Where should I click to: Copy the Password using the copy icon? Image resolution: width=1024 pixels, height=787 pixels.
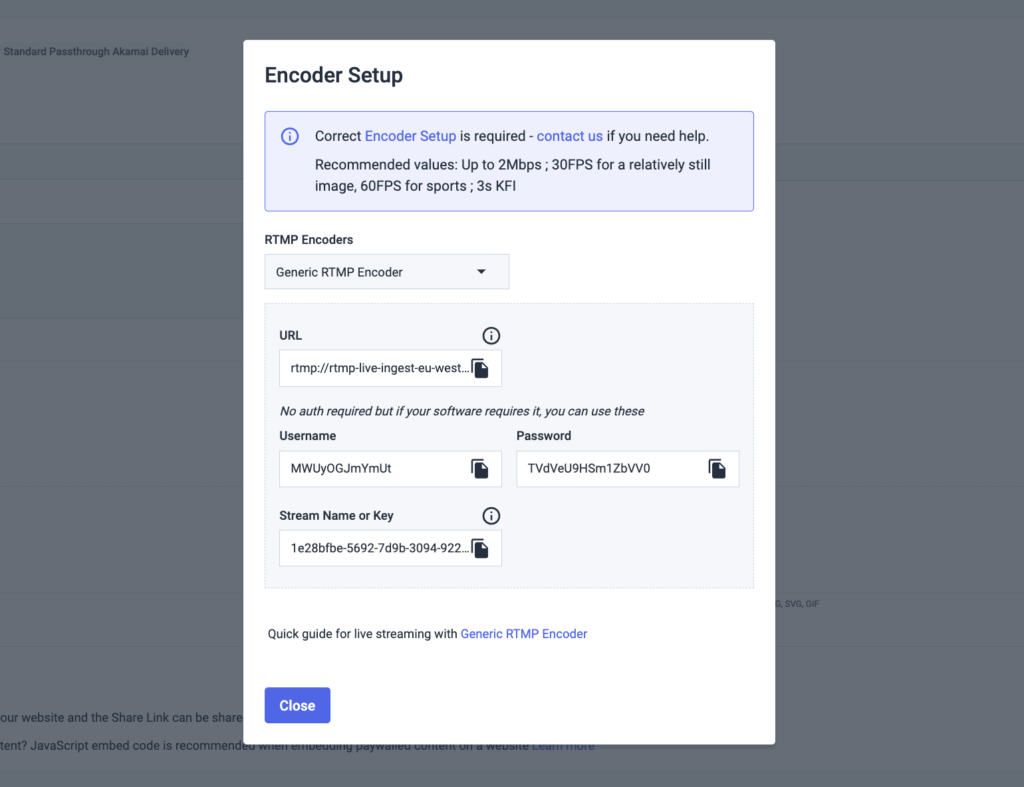click(x=716, y=469)
